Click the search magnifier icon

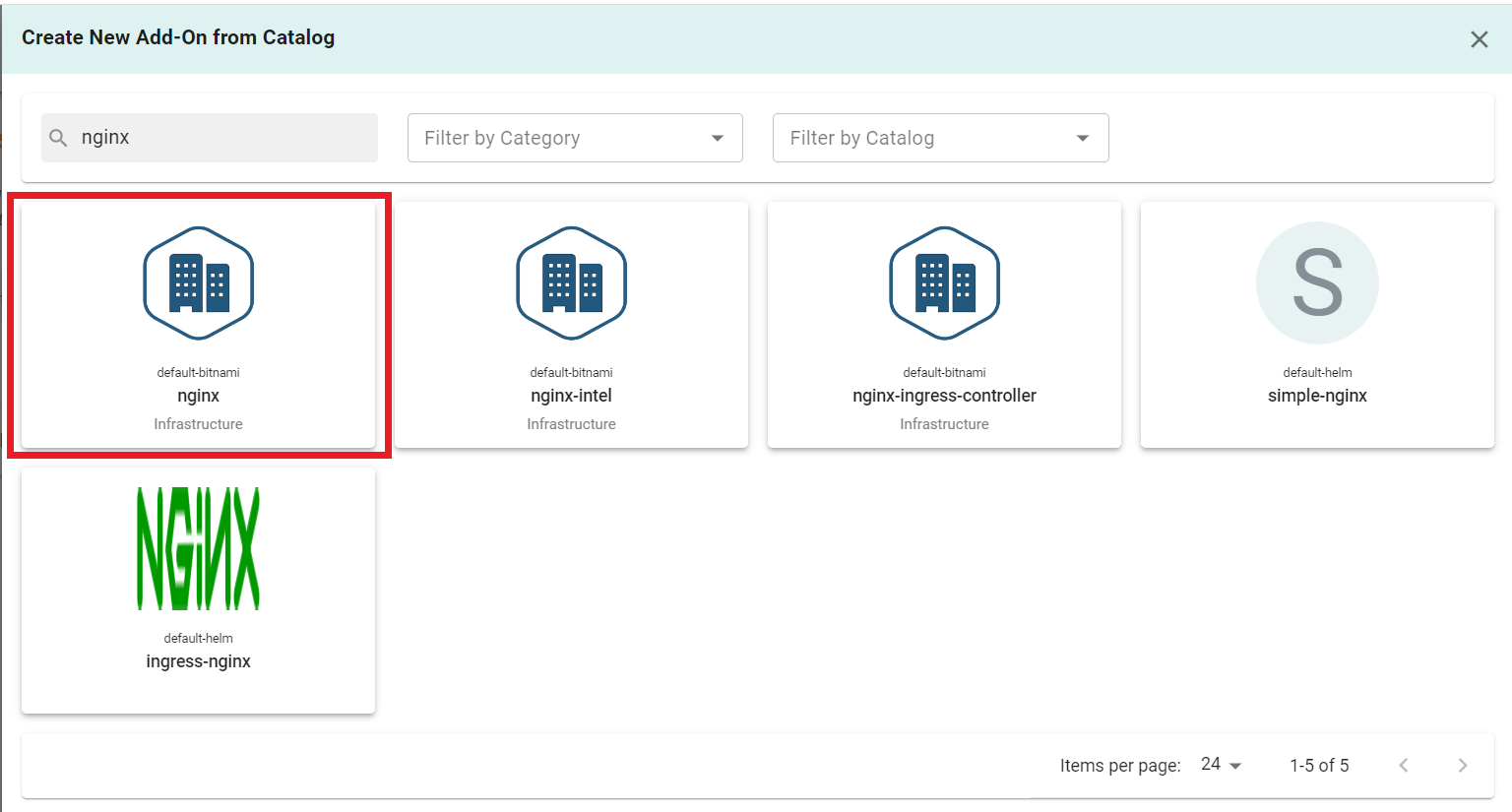pyautogui.click(x=58, y=138)
